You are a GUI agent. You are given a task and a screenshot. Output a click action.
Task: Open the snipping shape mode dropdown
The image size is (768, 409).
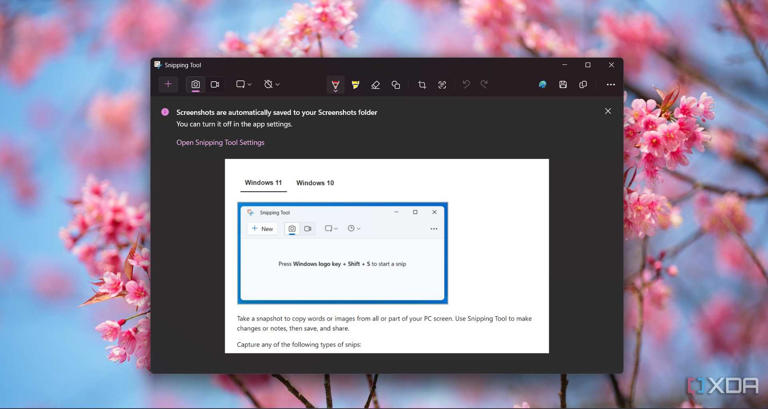point(243,84)
